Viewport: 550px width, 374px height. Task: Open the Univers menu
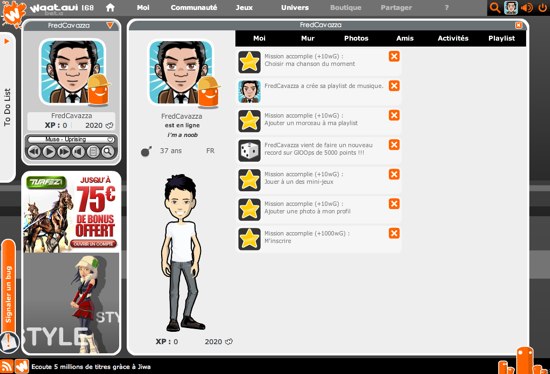point(295,7)
